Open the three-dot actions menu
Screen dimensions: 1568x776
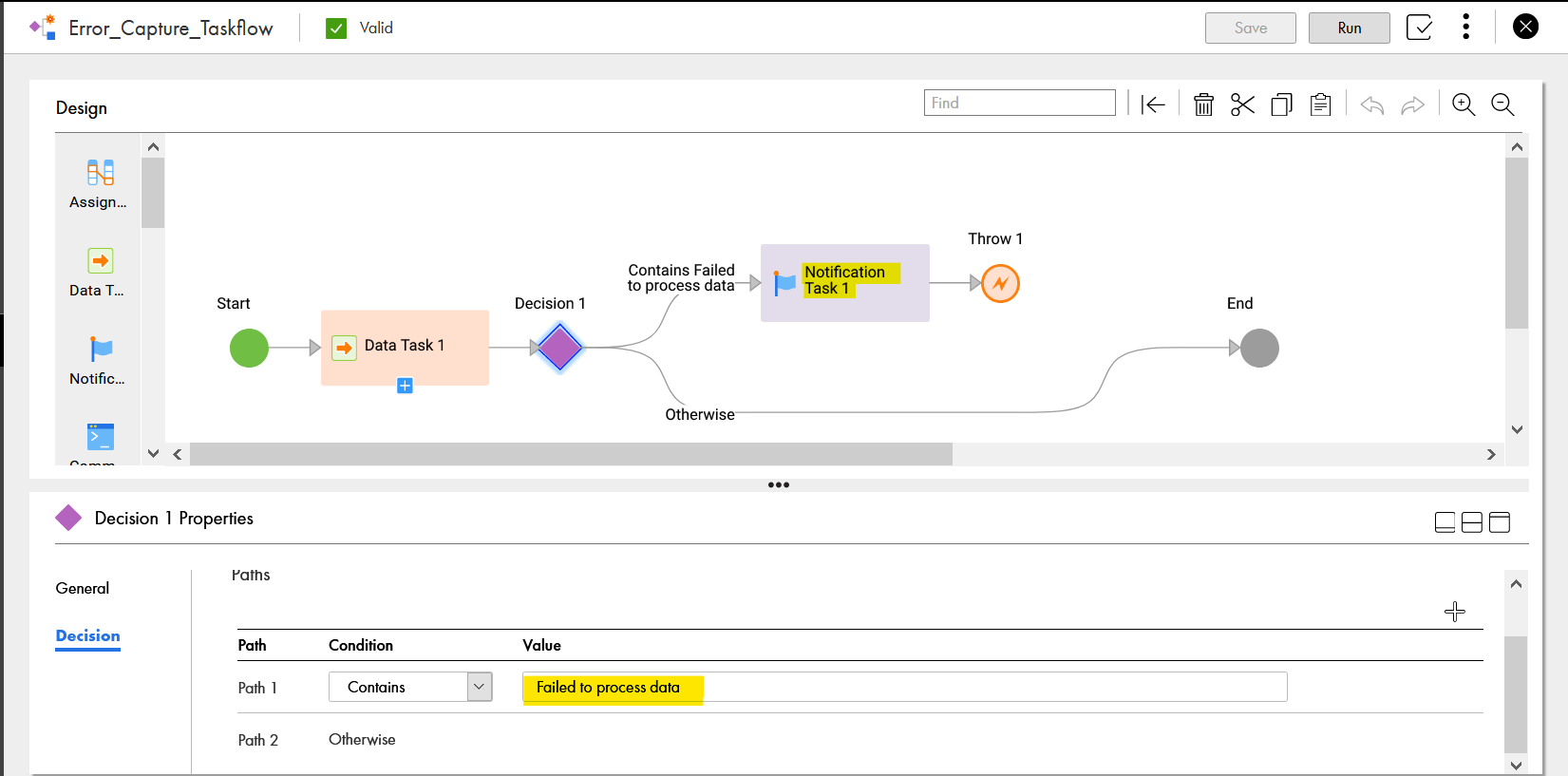[x=1466, y=27]
